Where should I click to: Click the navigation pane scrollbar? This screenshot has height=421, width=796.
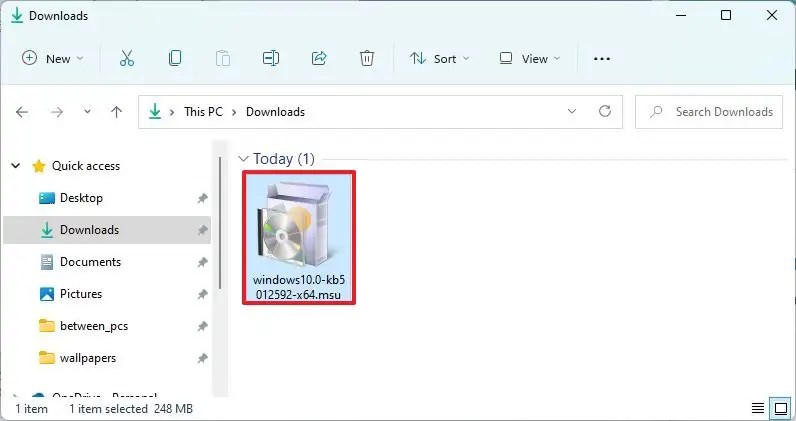(x=220, y=222)
